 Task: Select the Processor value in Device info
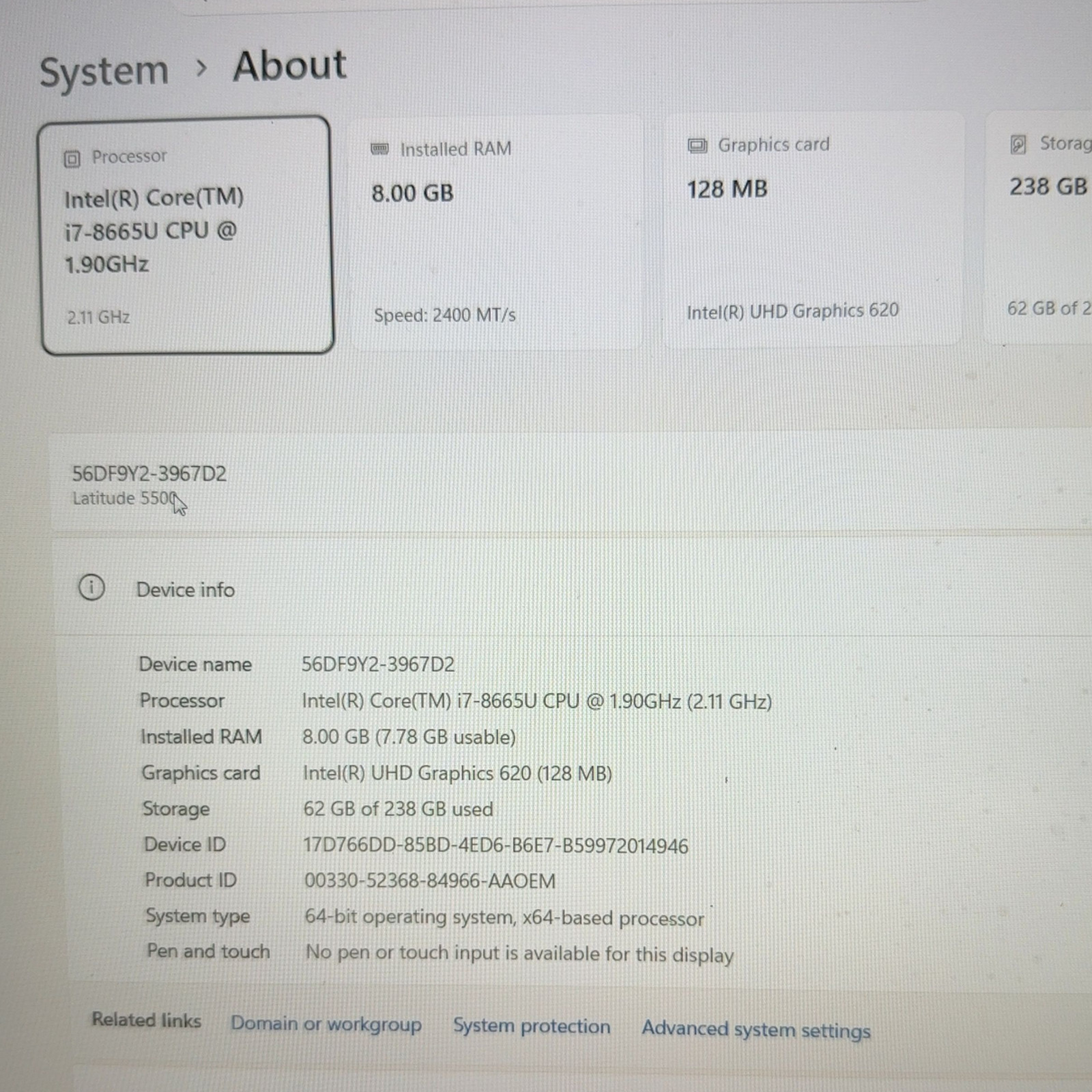tap(536, 701)
